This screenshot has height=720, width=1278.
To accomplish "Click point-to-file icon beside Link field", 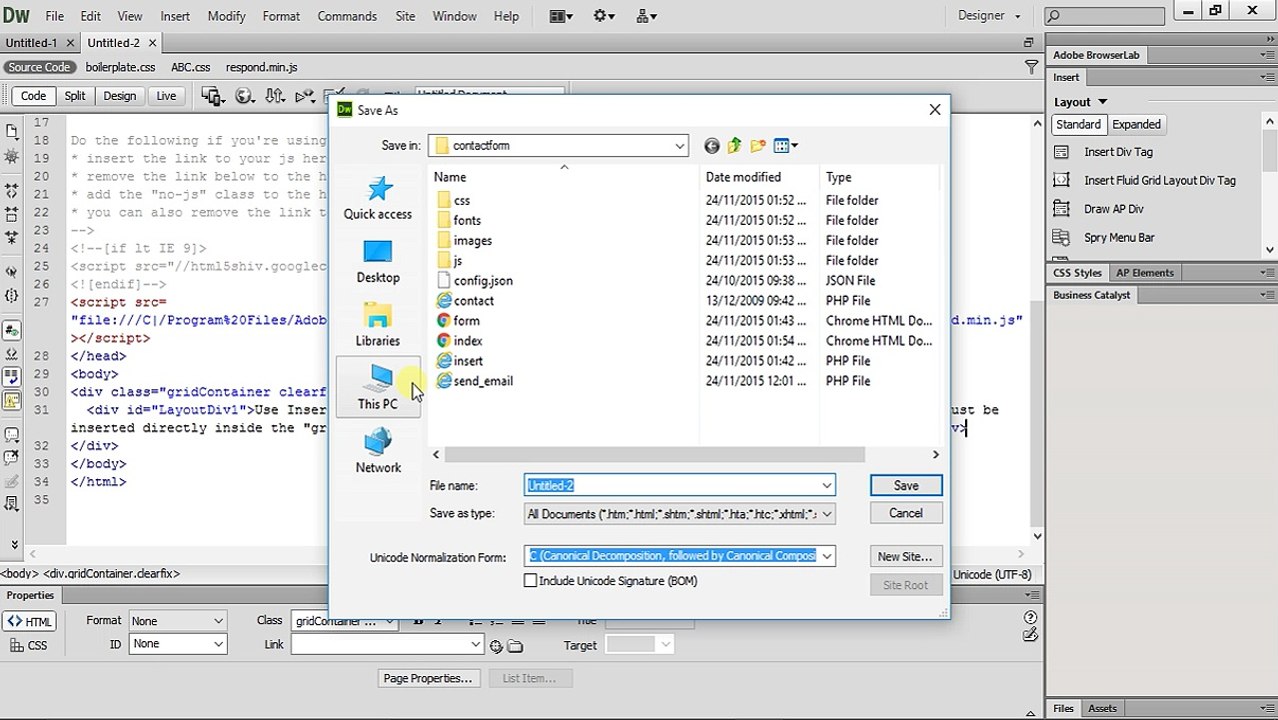I will point(496,646).
